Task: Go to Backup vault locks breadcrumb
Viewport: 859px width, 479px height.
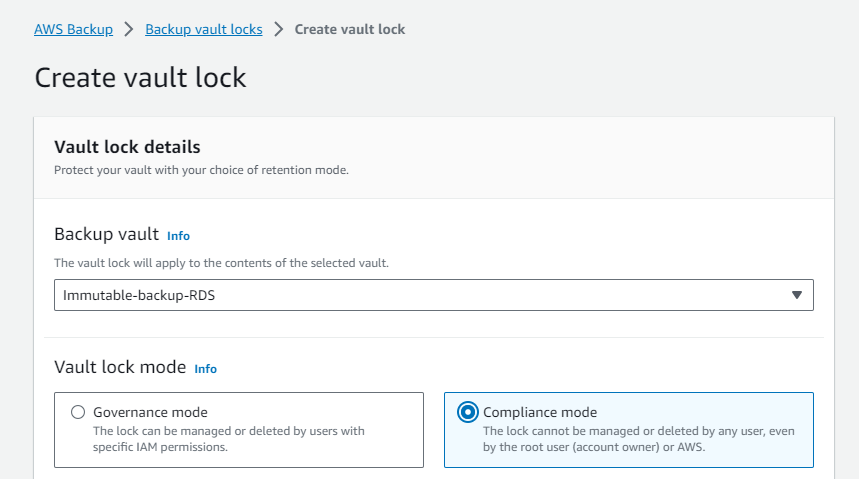Action: 204,29
